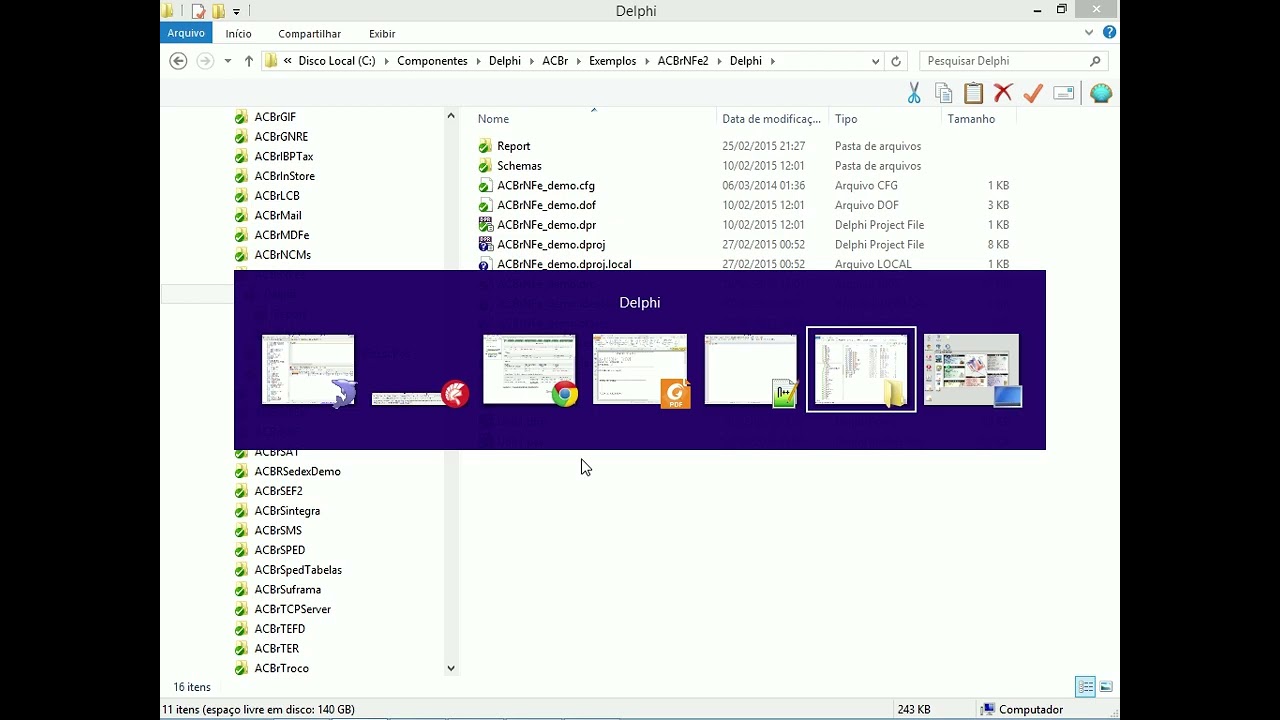Click the « breadcrumb overflow chevron
Image resolution: width=1280 pixels, height=720 pixels.
point(288,61)
